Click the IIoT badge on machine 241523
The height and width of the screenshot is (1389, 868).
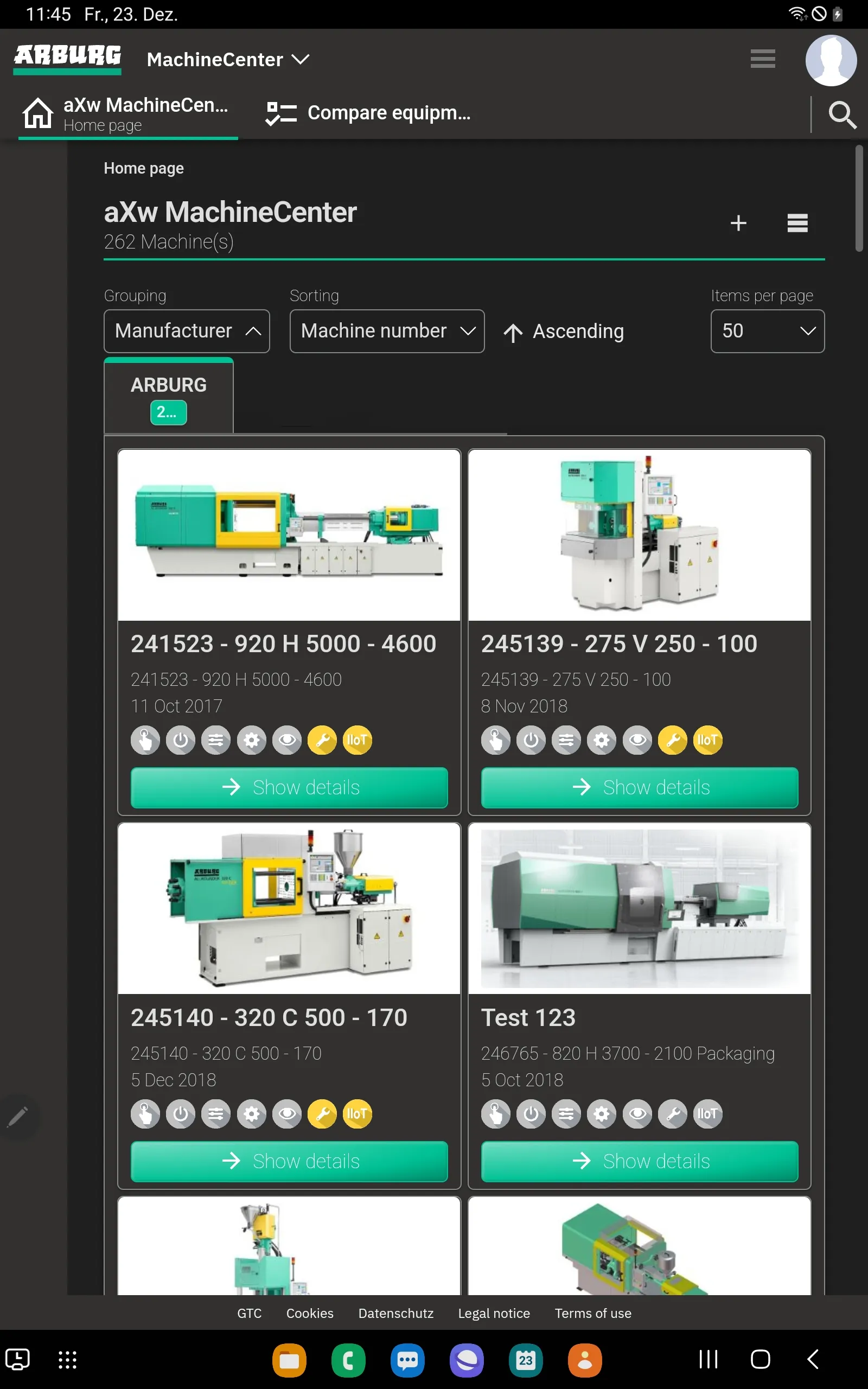coord(357,740)
